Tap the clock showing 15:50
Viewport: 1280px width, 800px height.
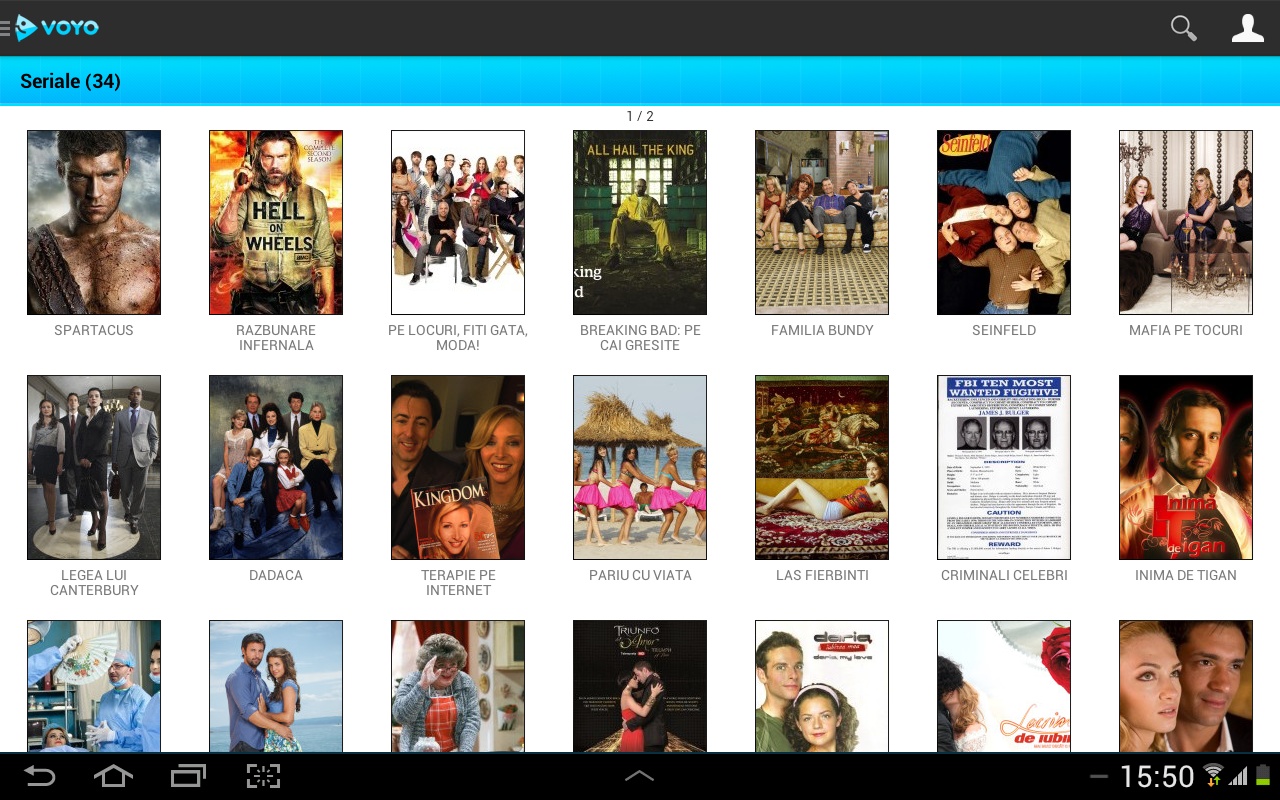point(1156,777)
